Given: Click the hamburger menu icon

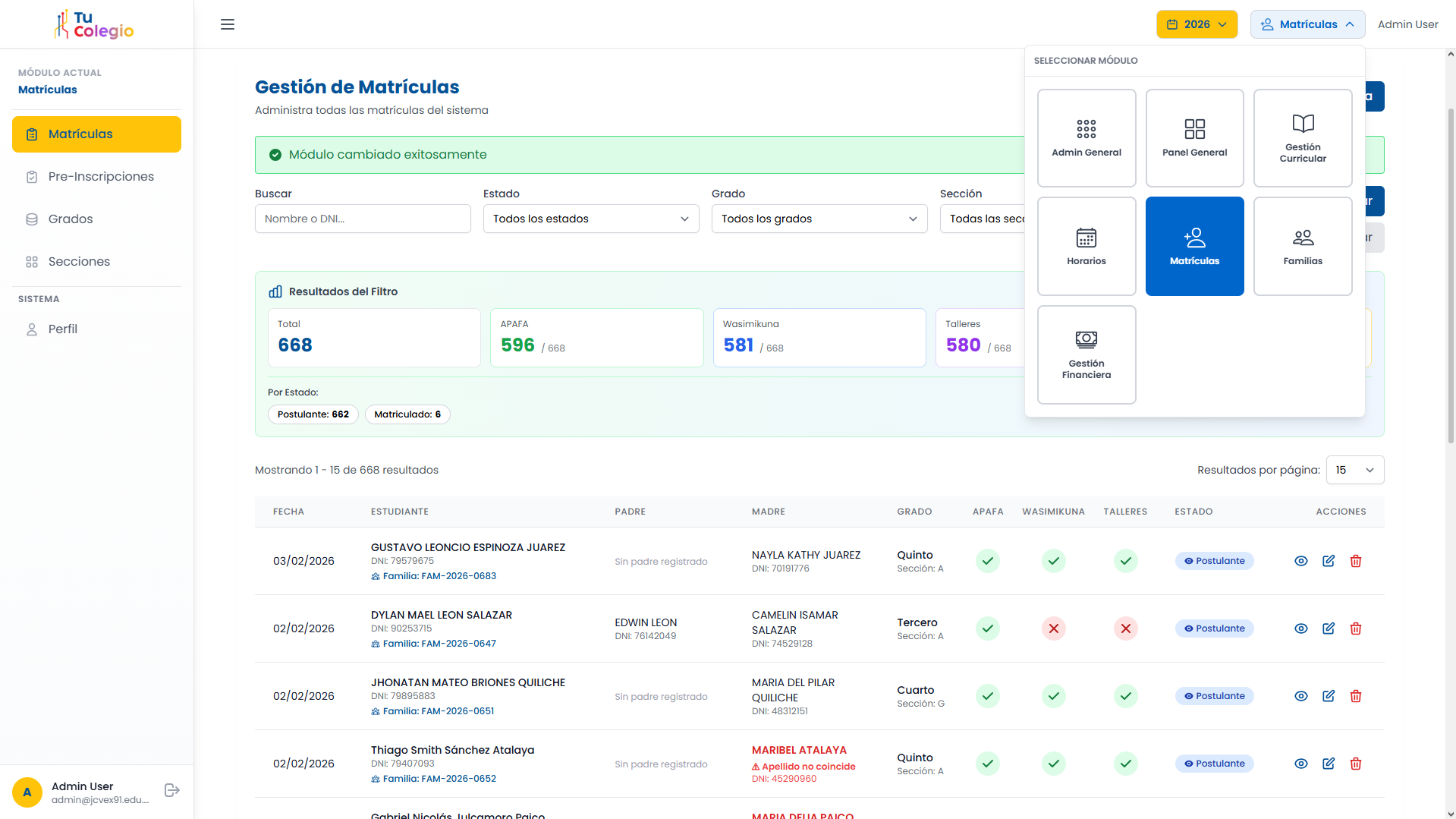Looking at the screenshot, I should pyautogui.click(x=227, y=24).
